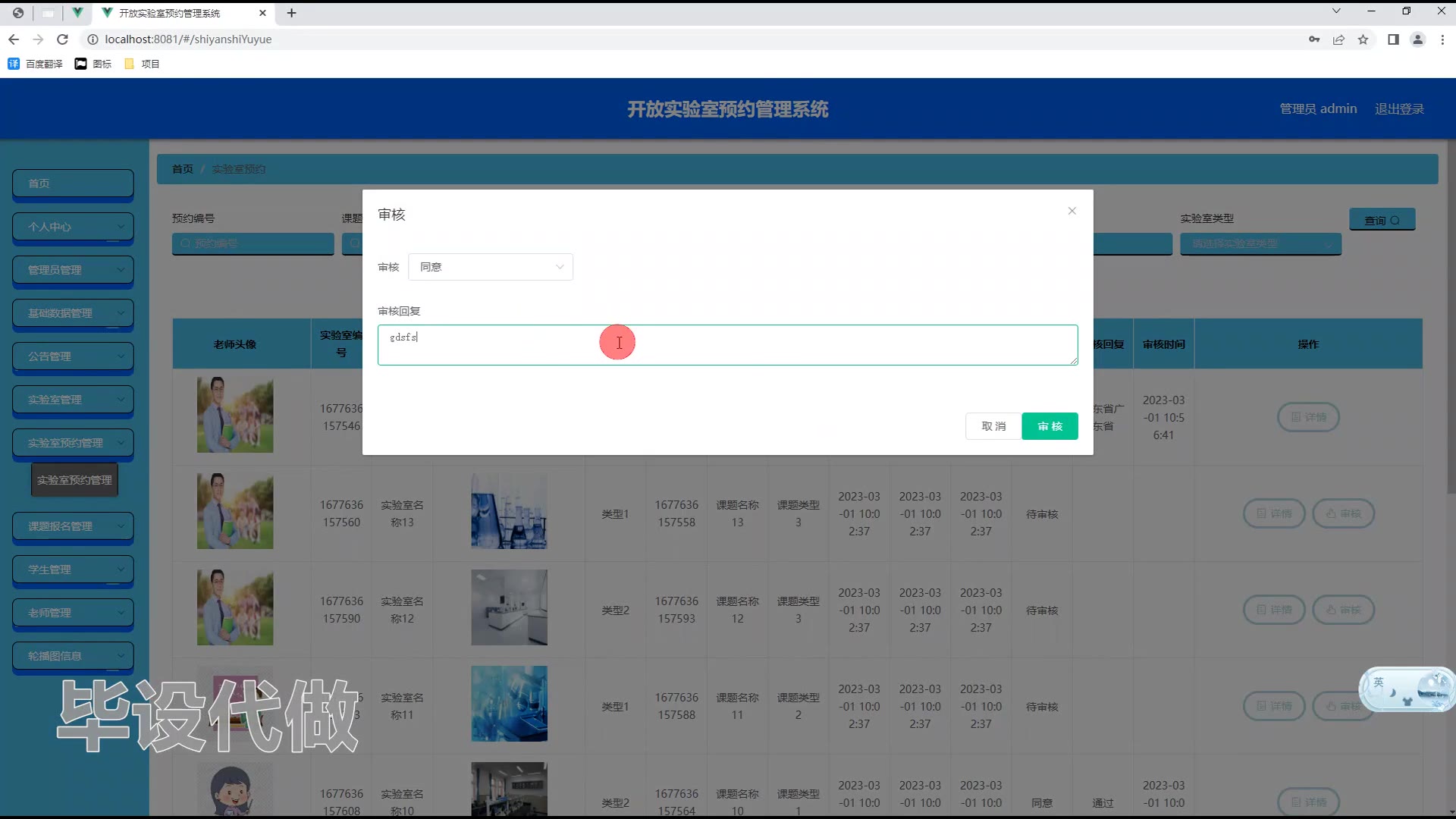The height and width of the screenshot is (819, 1456).
Task: Open the Chrome profile avatar icon
Action: 1417,39
